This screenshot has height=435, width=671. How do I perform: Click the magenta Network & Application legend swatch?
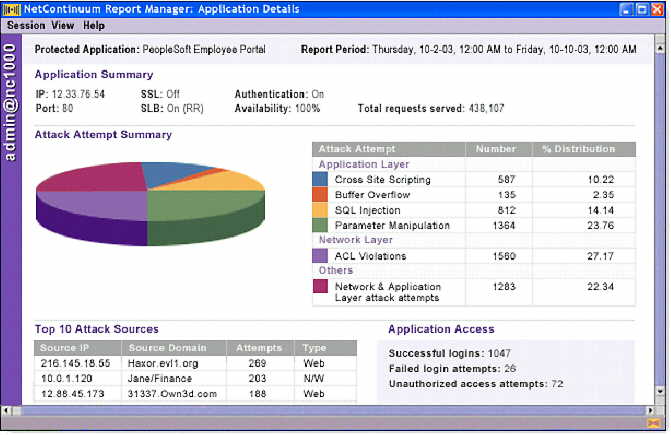coord(320,288)
